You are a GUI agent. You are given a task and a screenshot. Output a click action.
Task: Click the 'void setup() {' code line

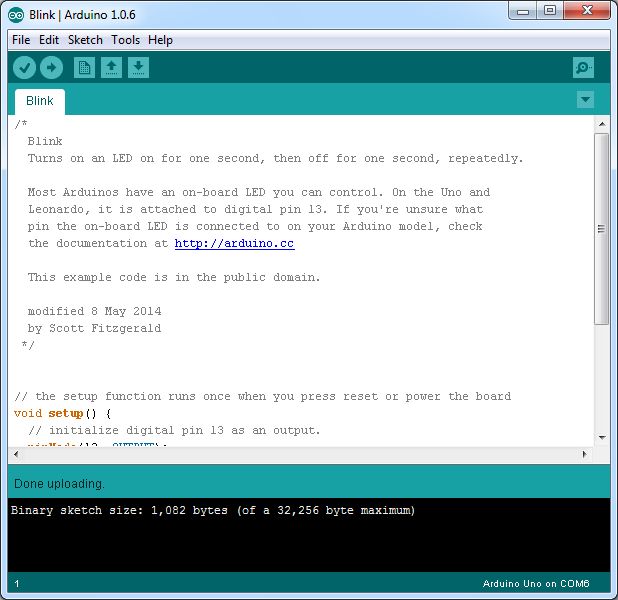pos(63,414)
